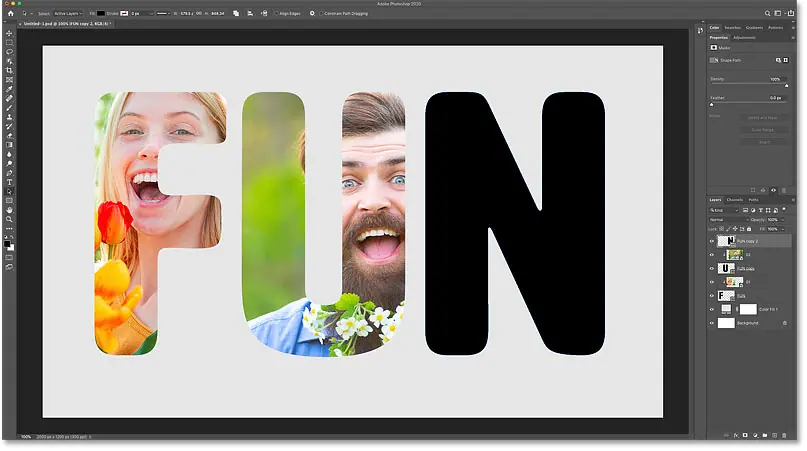Select the Background layer thumbnail
807x451 pixels.
click(726, 323)
